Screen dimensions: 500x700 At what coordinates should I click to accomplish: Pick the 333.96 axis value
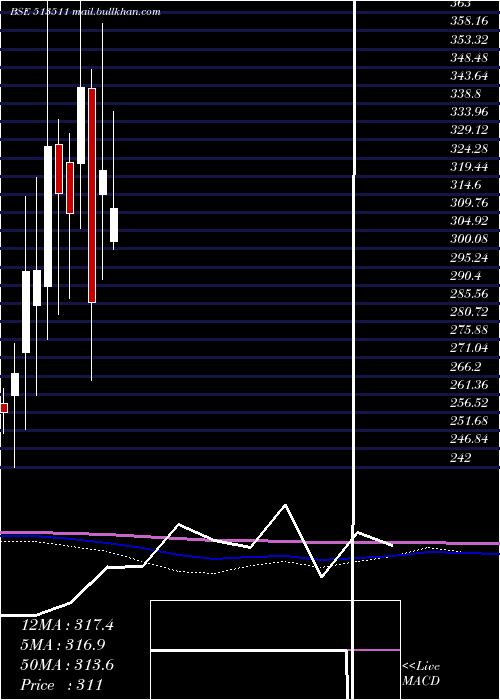coord(468,112)
